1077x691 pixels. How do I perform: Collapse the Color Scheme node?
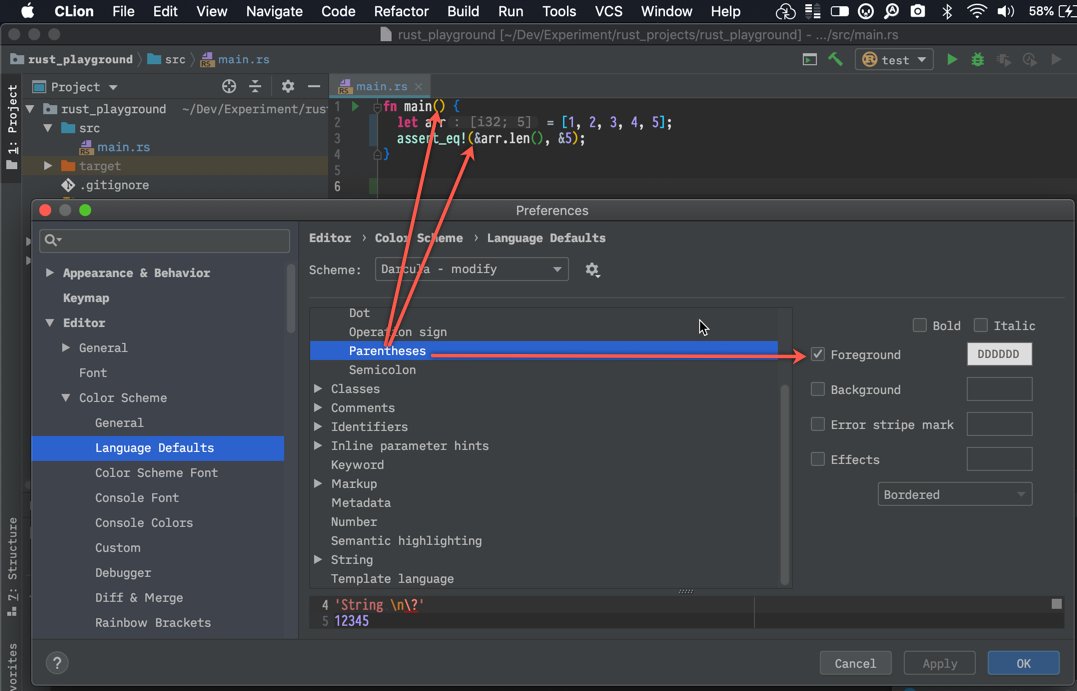tap(66, 398)
